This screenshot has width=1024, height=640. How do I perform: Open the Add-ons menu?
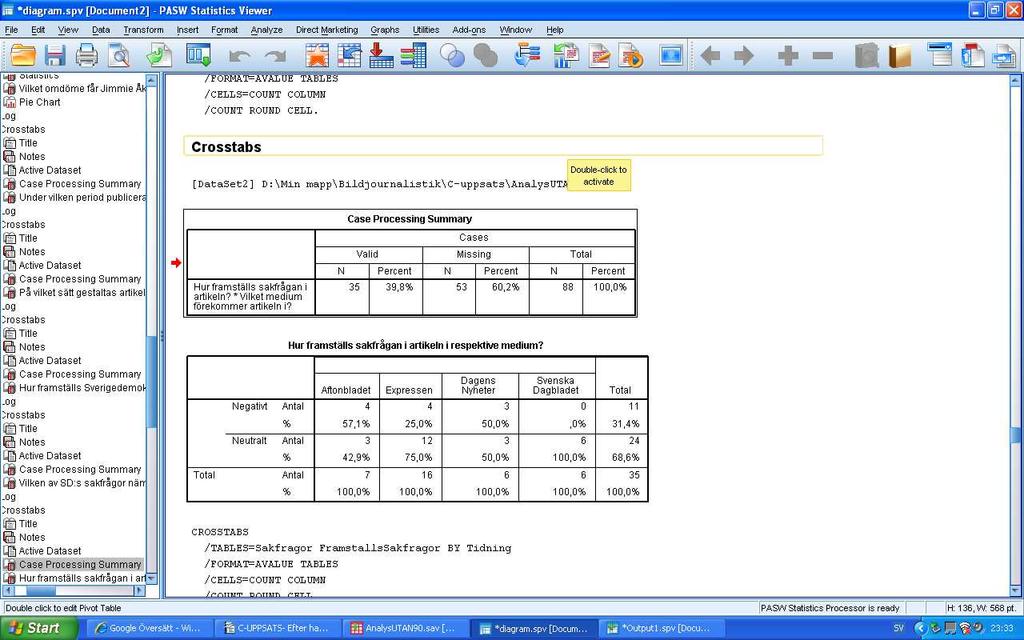tap(469, 30)
